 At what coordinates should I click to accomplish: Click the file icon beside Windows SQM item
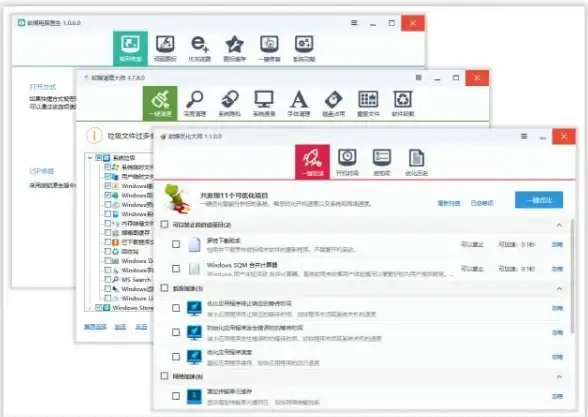(194, 268)
